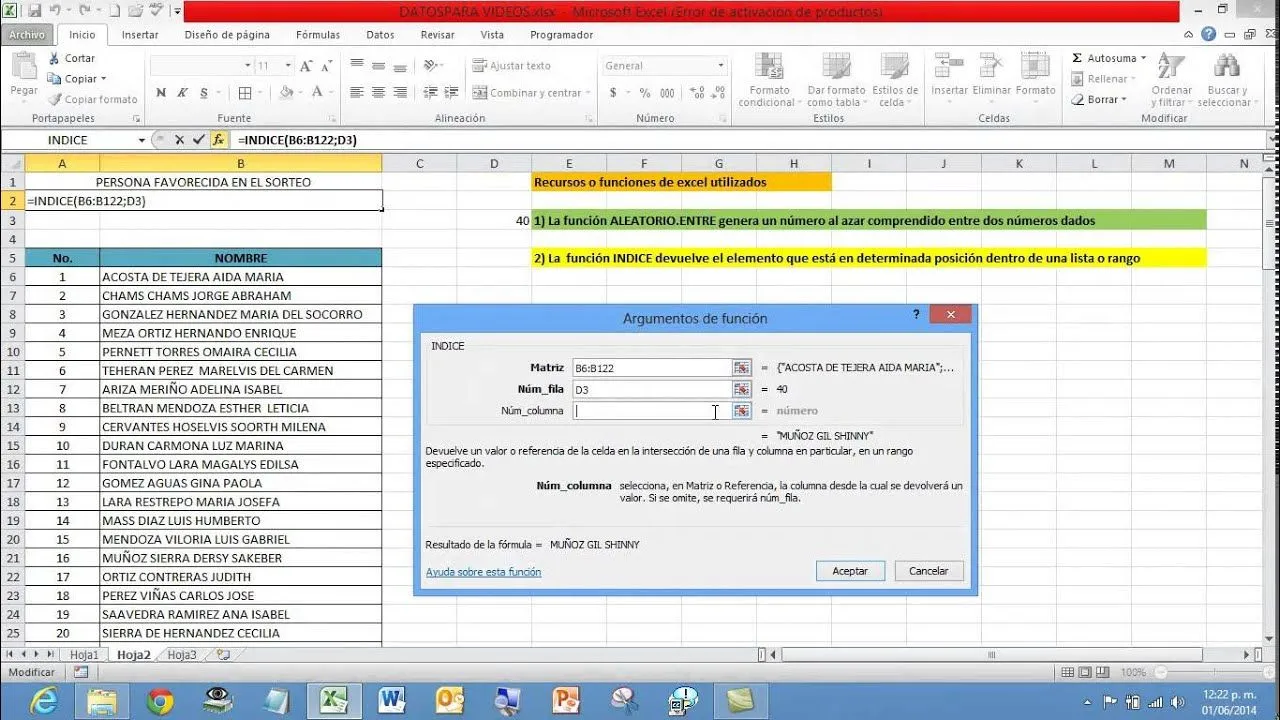
Task: Click the Ordenar y filtrar icon
Action: pyautogui.click(x=1169, y=66)
